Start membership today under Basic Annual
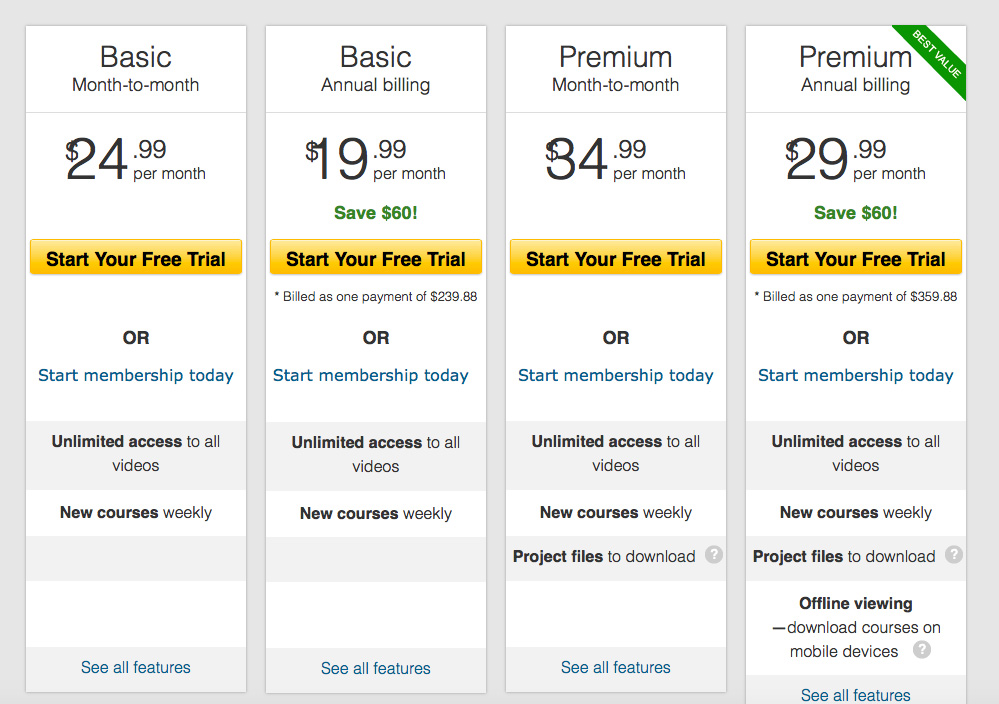This screenshot has width=999, height=704. click(x=371, y=375)
